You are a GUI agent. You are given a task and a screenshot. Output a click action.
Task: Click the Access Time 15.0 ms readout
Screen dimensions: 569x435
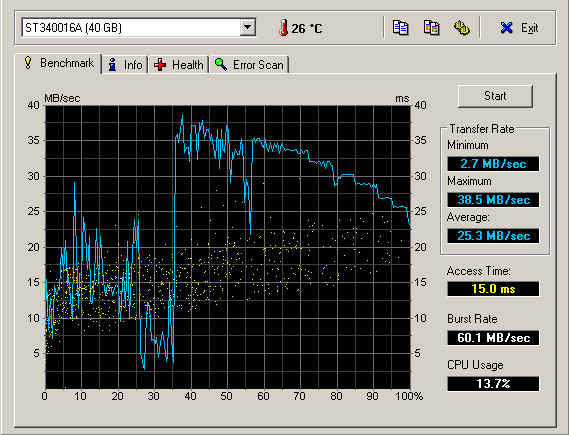click(x=493, y=289)
